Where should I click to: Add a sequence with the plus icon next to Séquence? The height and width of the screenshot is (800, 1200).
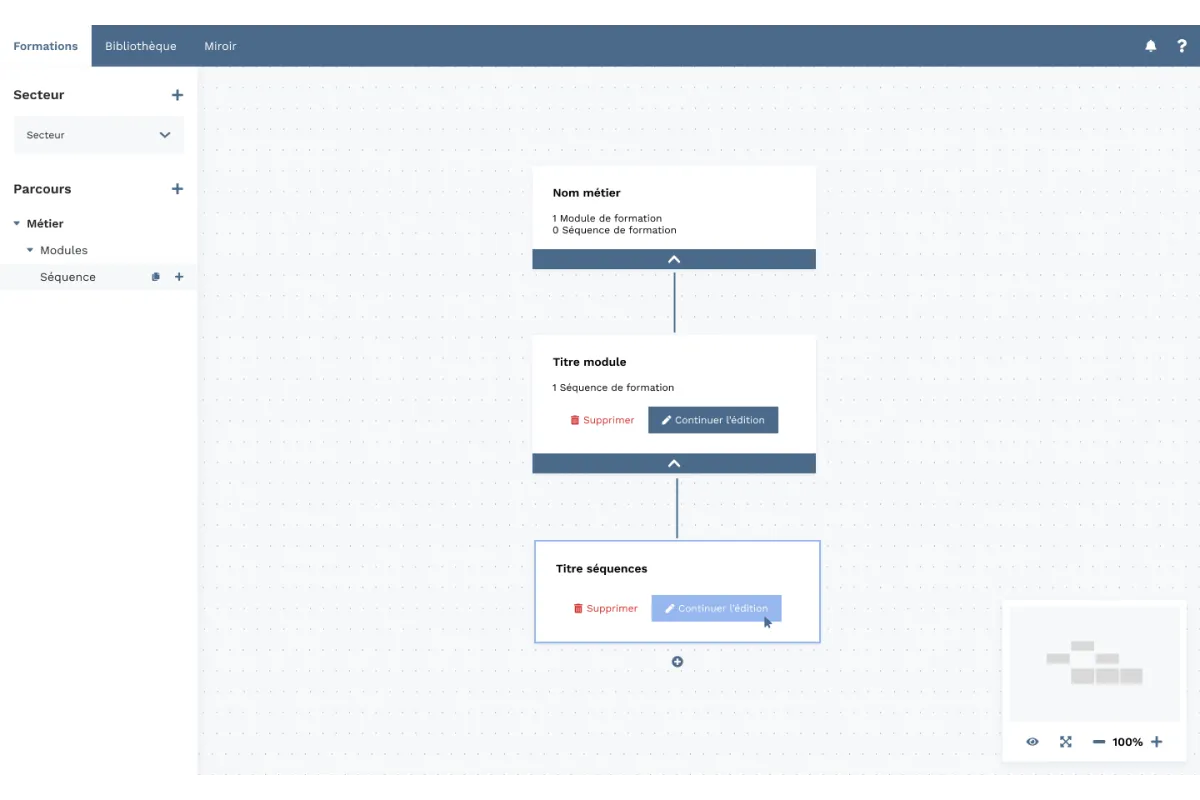coord(178,276)
